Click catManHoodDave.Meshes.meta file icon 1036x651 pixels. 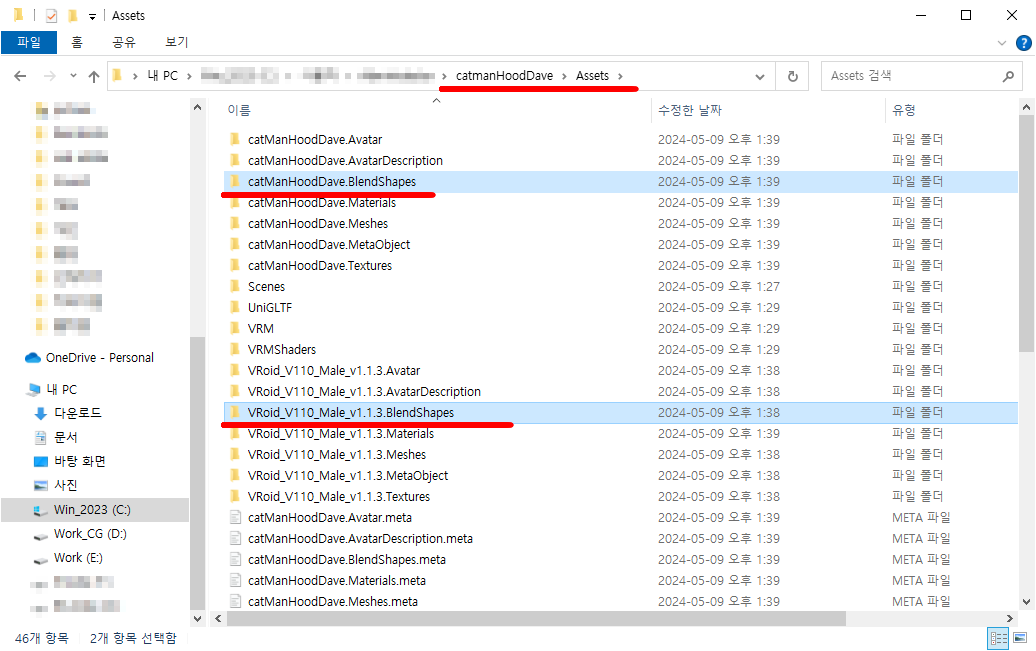tap(235, 601)
